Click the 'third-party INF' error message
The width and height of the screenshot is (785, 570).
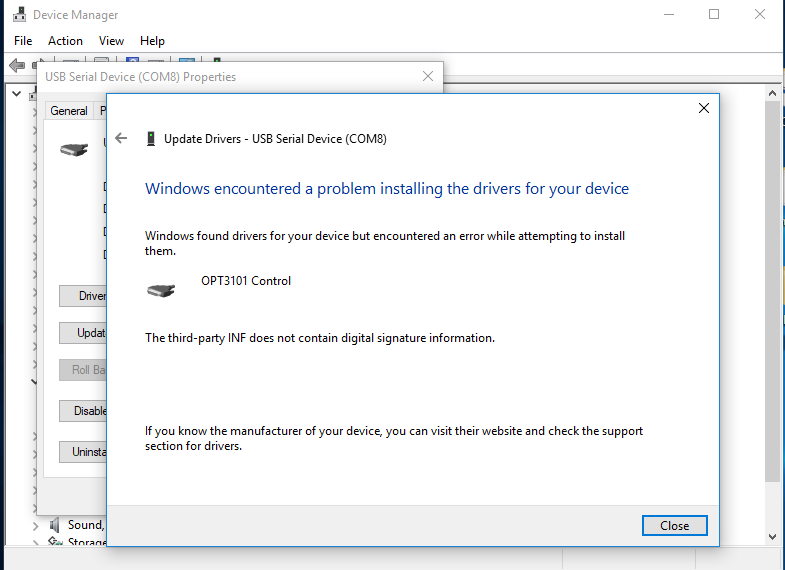coord(320,338)
